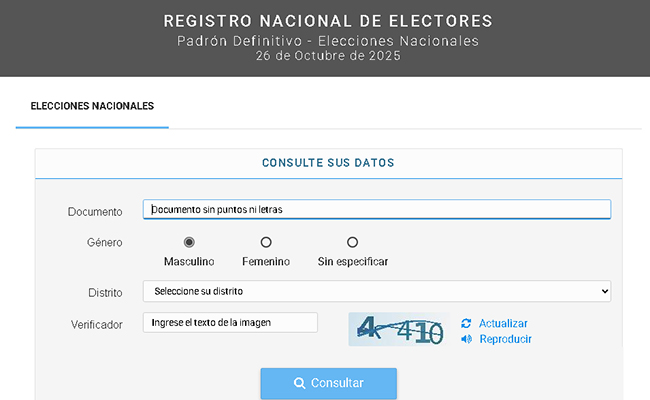This screenshot has width=650, height=400.
Task: Switch to the ELECCIONES NACIONALES tab
Action: 92,106
